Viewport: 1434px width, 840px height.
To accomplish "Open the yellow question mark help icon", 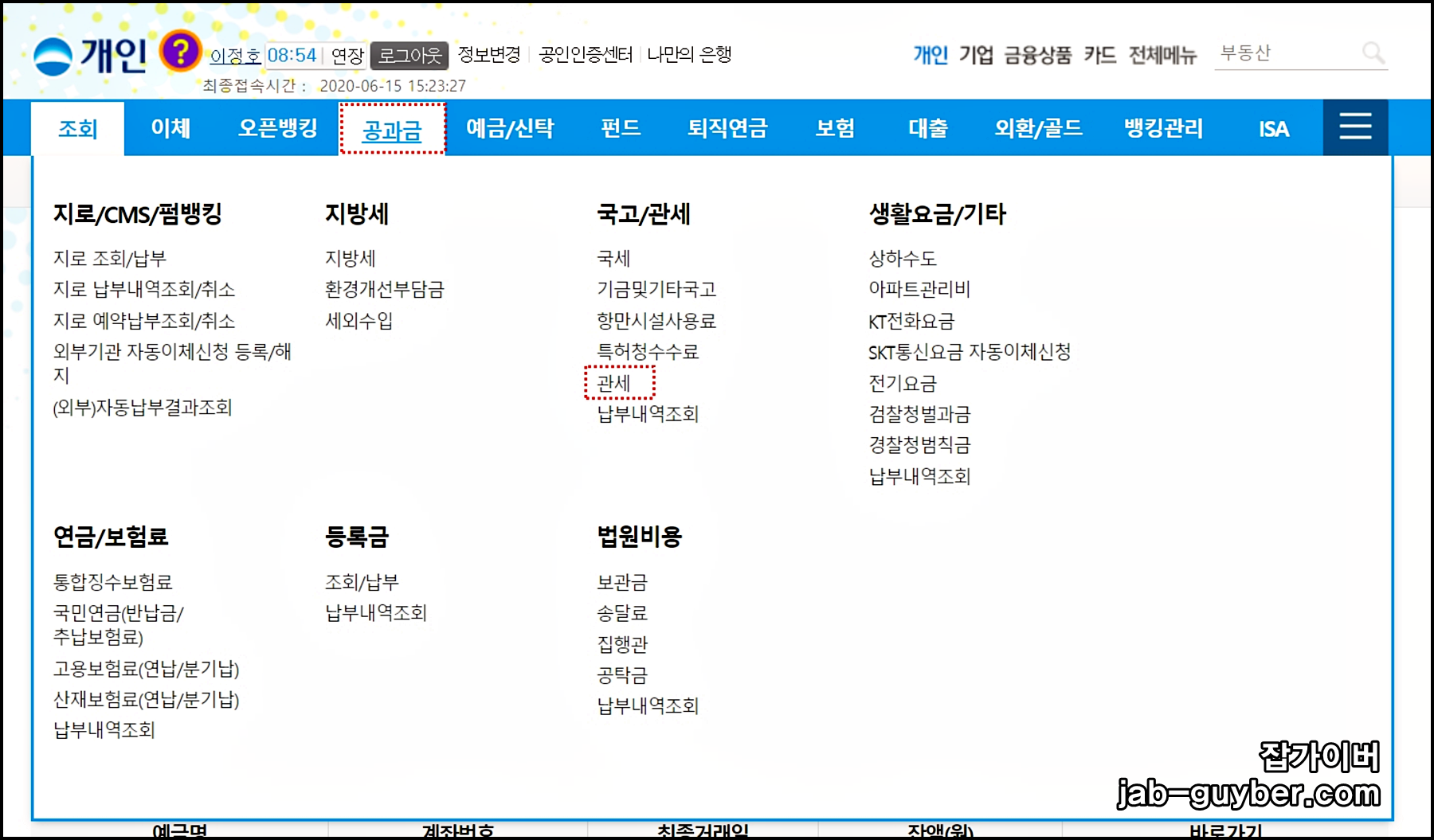I will (180, 52).
